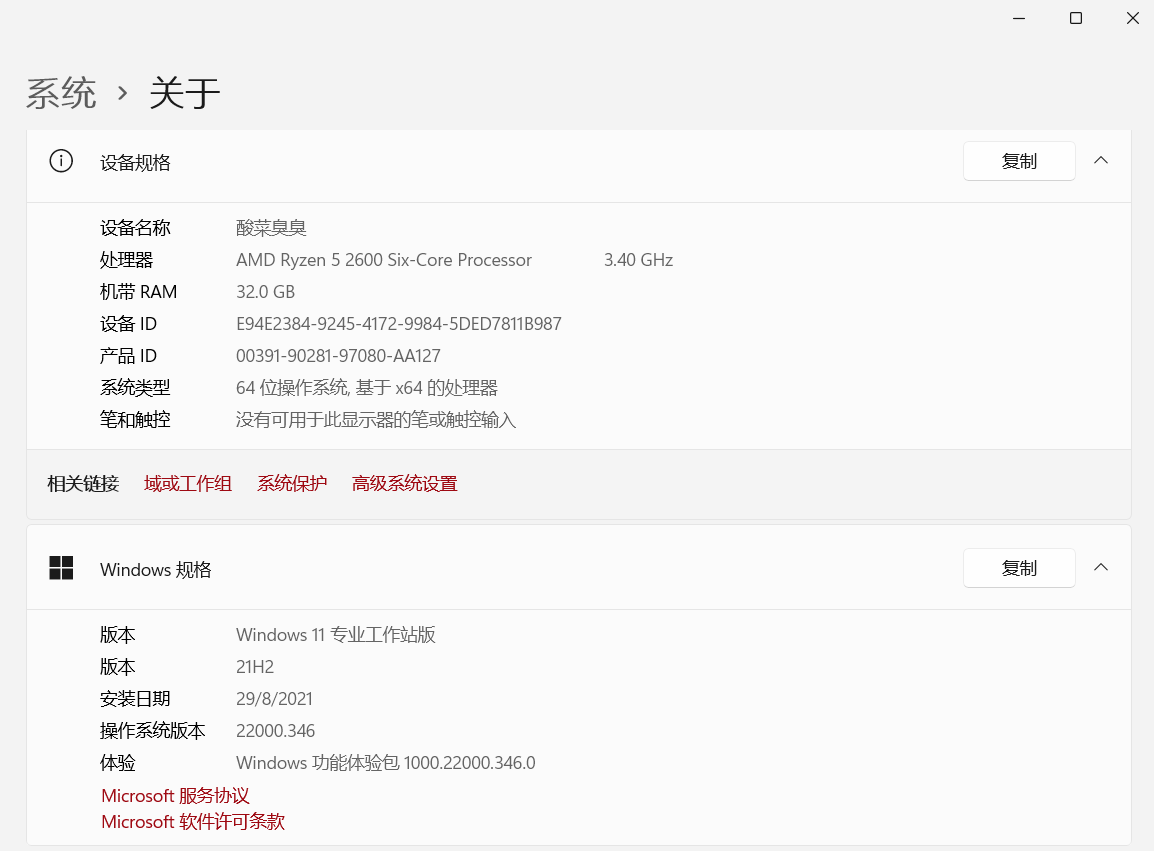Open the Microsoft 软件许可条款 link
1154x851 pixels.
(x=193, y=822)
